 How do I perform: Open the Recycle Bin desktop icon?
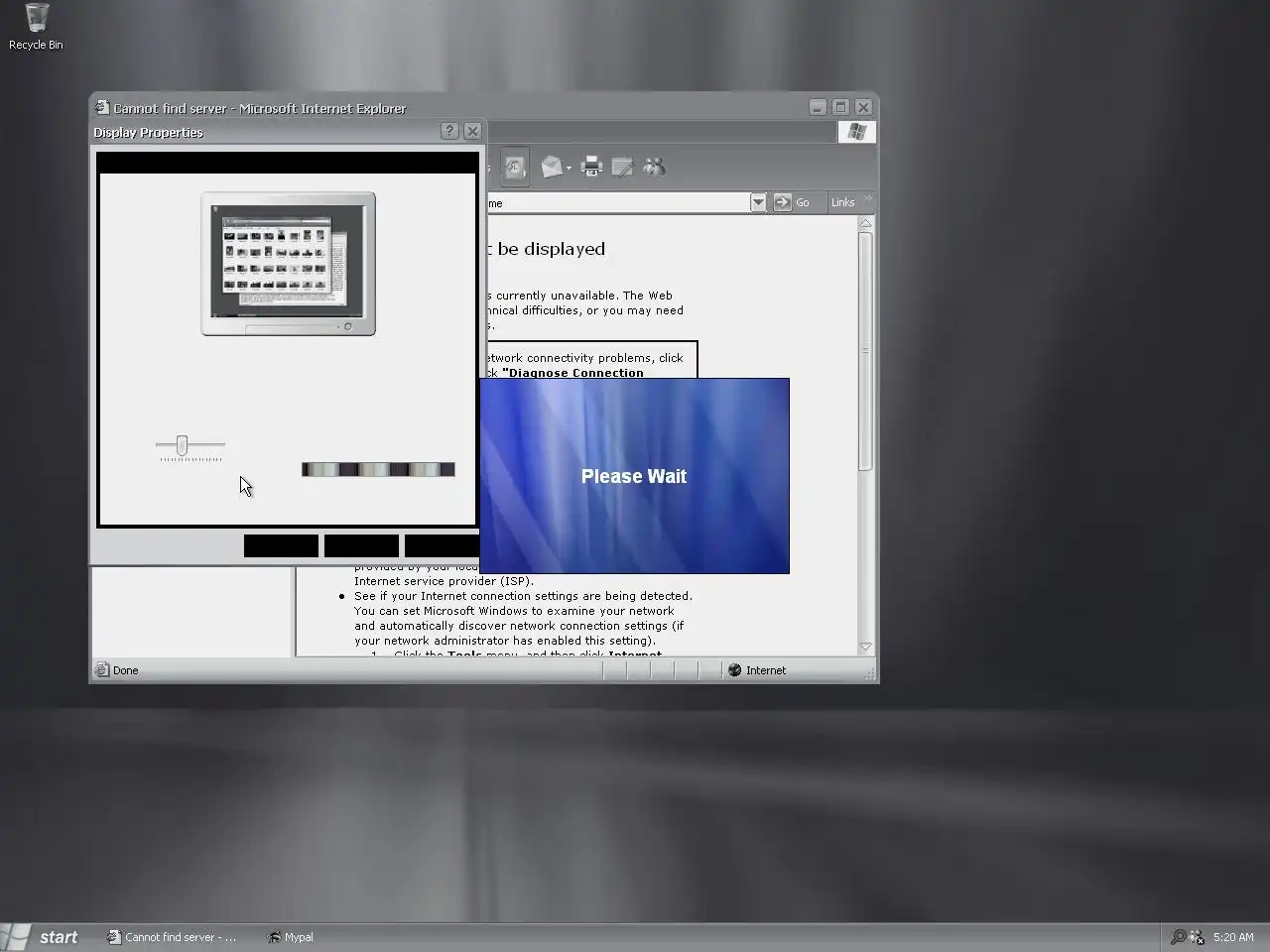(36, 27)
